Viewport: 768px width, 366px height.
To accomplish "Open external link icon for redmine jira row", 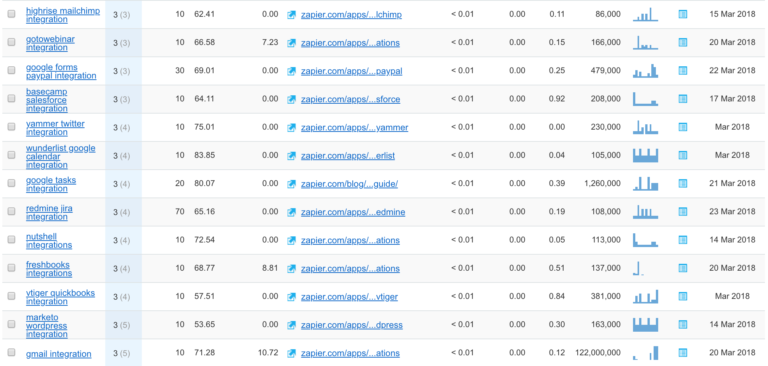I will (x=291, y=213).
